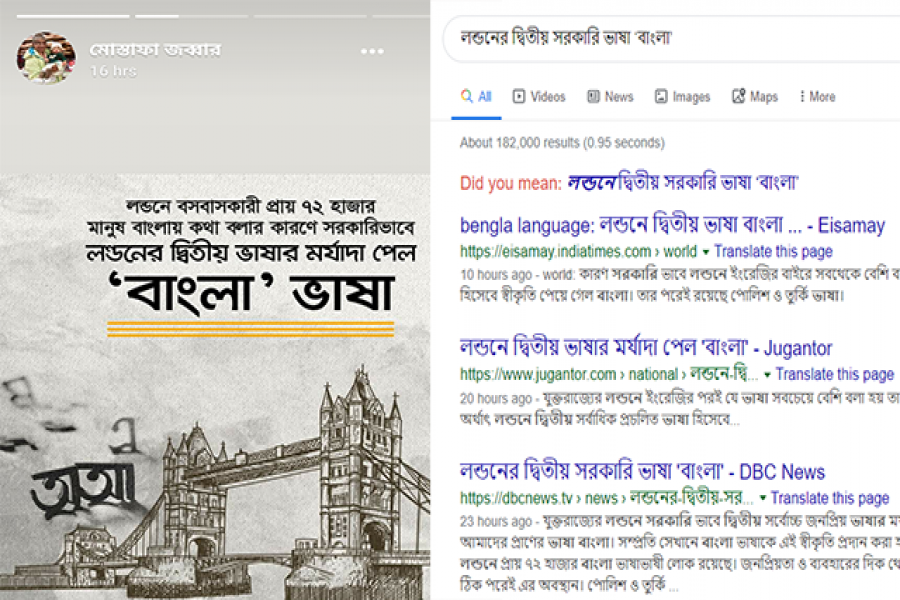Open the three-dot story options menu
The width and height of the screenshot is (900, 600).
pyautogui.click(x=372, y=51)
